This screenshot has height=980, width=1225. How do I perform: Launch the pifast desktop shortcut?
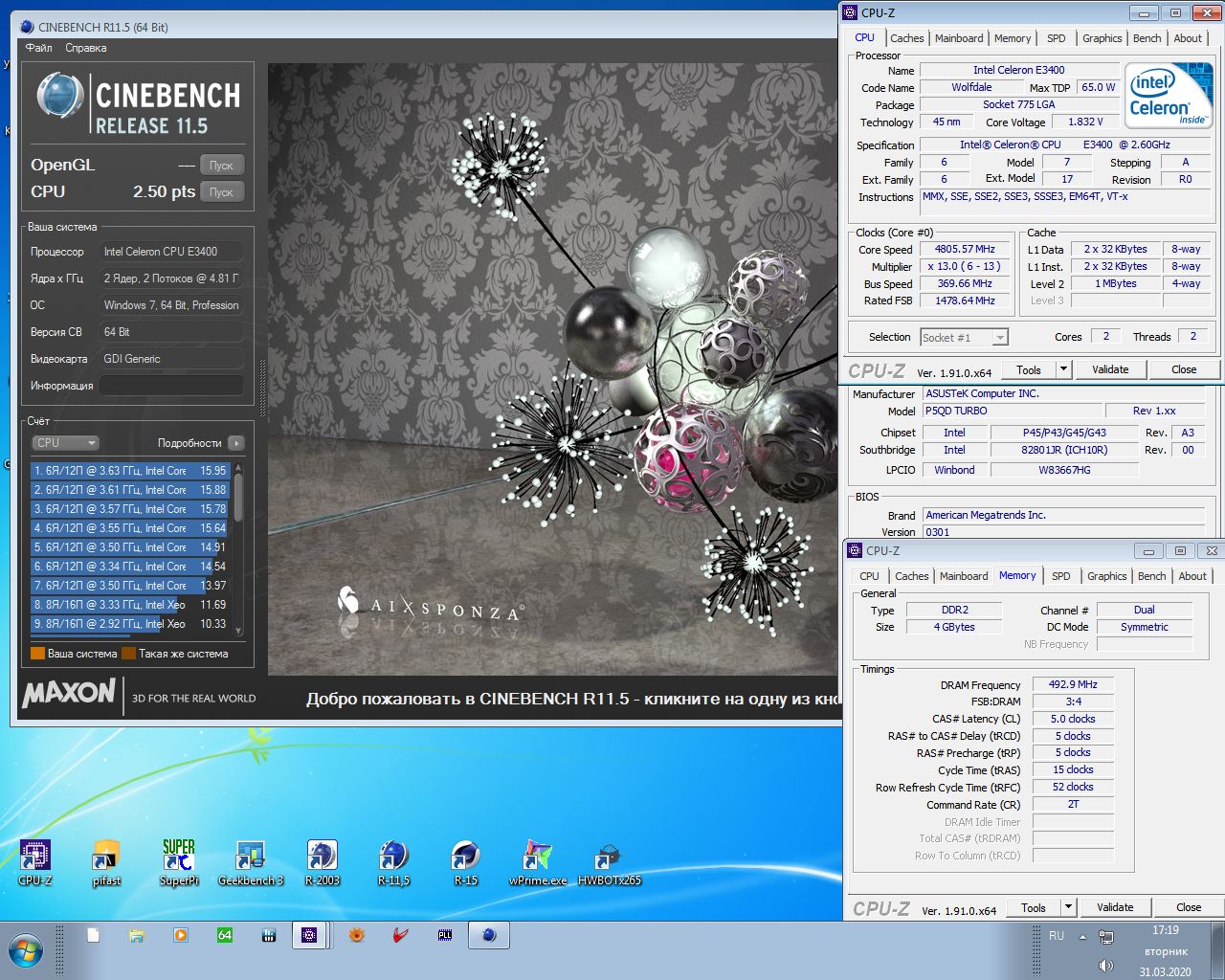tap(106, 862)
